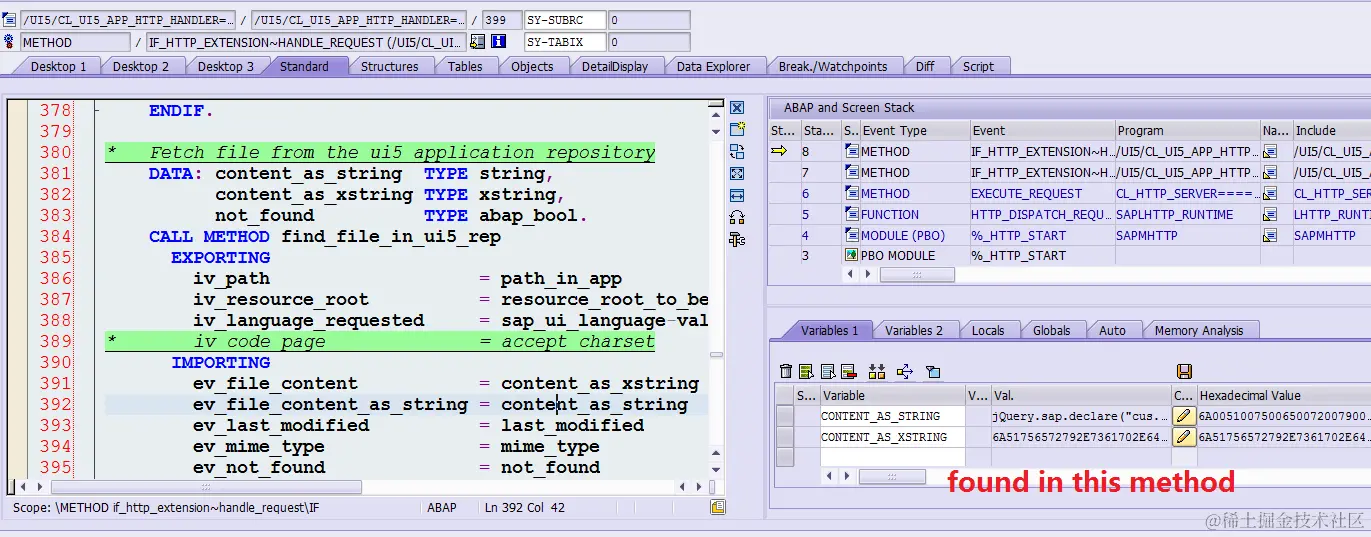Image resolution: width=1371 pixels, height=537 pixels.
Task: Open the Desktop 3 tab
Action: [x=225, y=66]
